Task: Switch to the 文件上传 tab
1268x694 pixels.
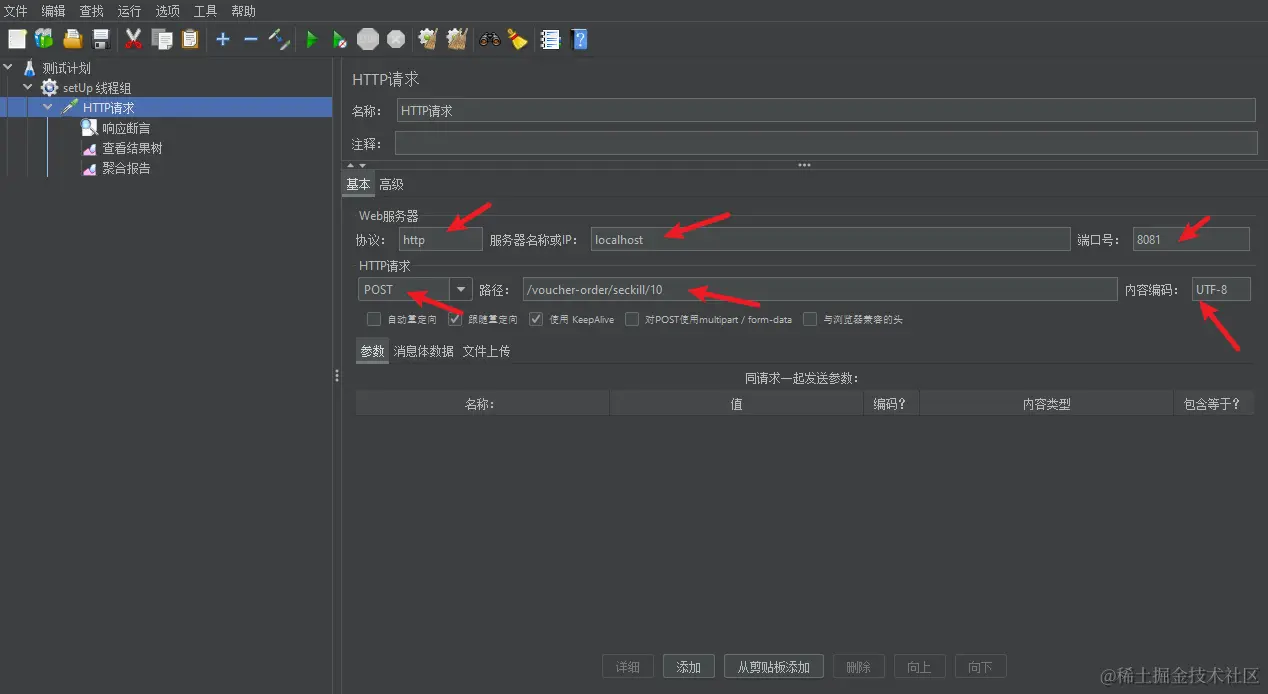Action: click(486, 351)
